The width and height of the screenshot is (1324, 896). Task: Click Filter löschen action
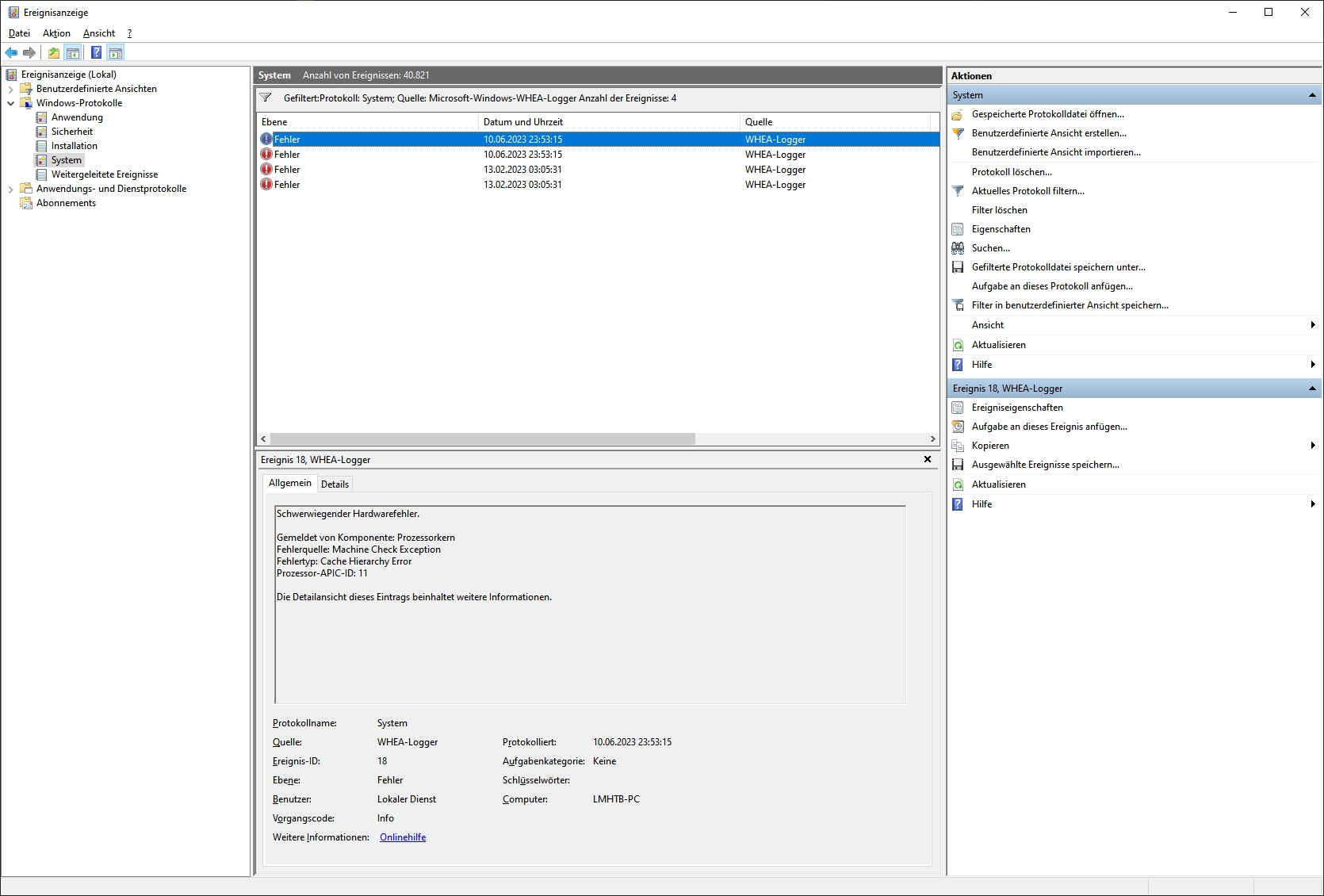point(999,210)
